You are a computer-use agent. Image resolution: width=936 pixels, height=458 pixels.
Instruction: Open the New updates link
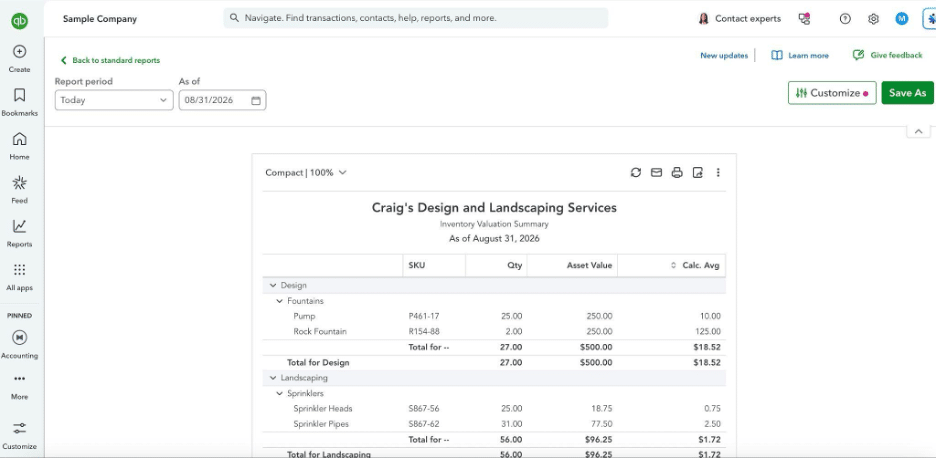724,56
